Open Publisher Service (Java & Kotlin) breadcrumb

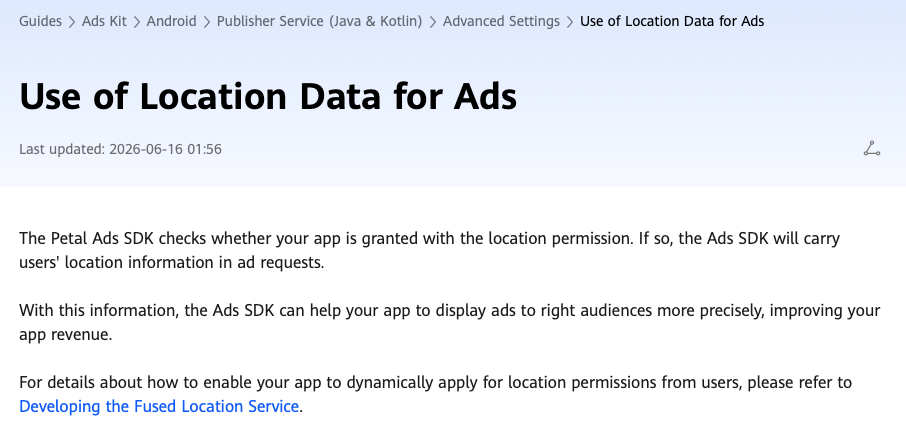point(320,21)
